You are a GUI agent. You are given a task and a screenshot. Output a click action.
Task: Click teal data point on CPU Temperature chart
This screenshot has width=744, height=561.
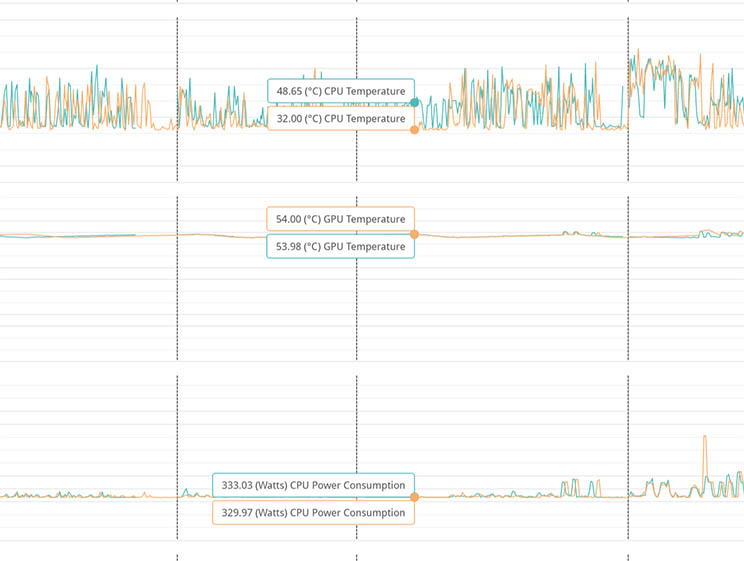[414, 102]
